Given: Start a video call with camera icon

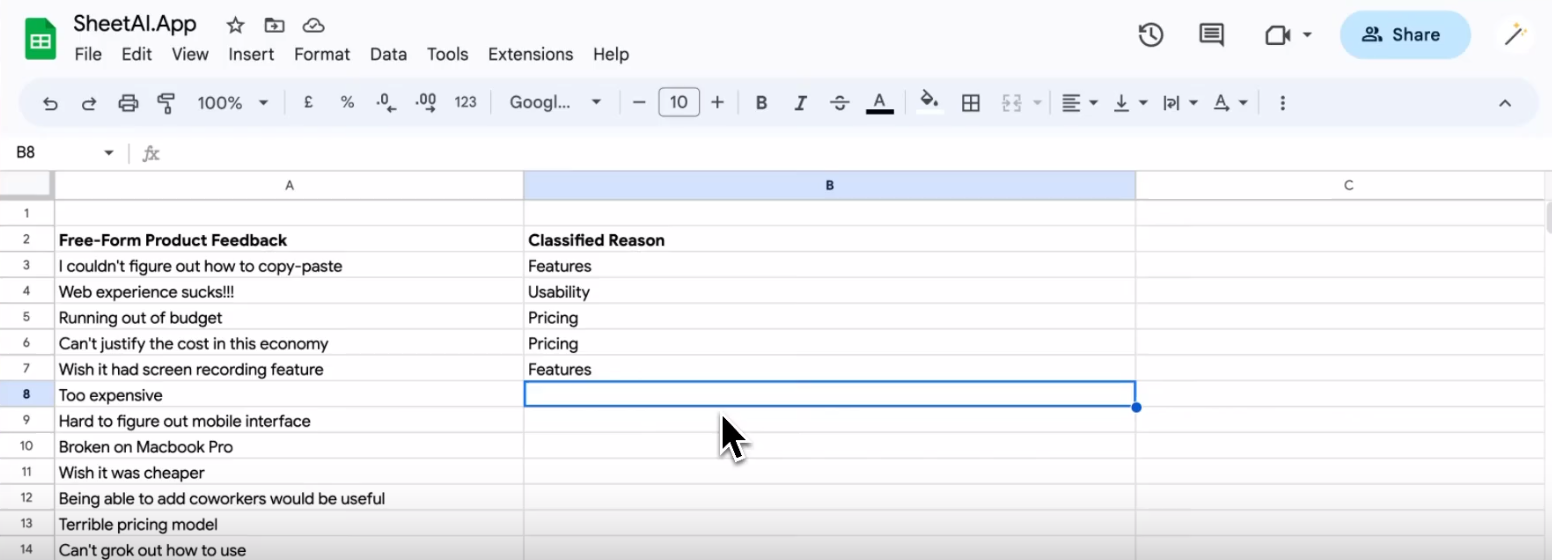Looking at the screenshot, I should 1278,35.
